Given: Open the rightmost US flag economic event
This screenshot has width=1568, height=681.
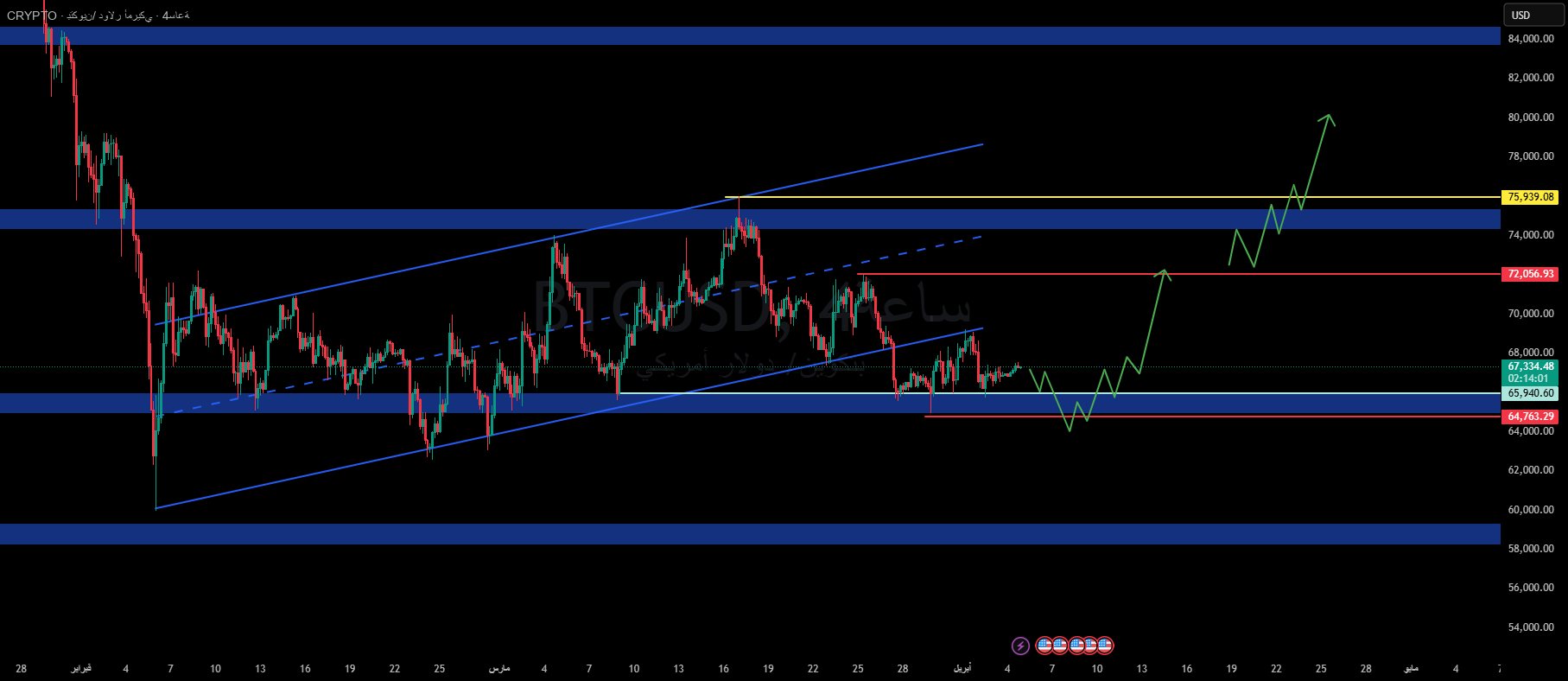Looking at the screenshot, I should pos(1105,646).
